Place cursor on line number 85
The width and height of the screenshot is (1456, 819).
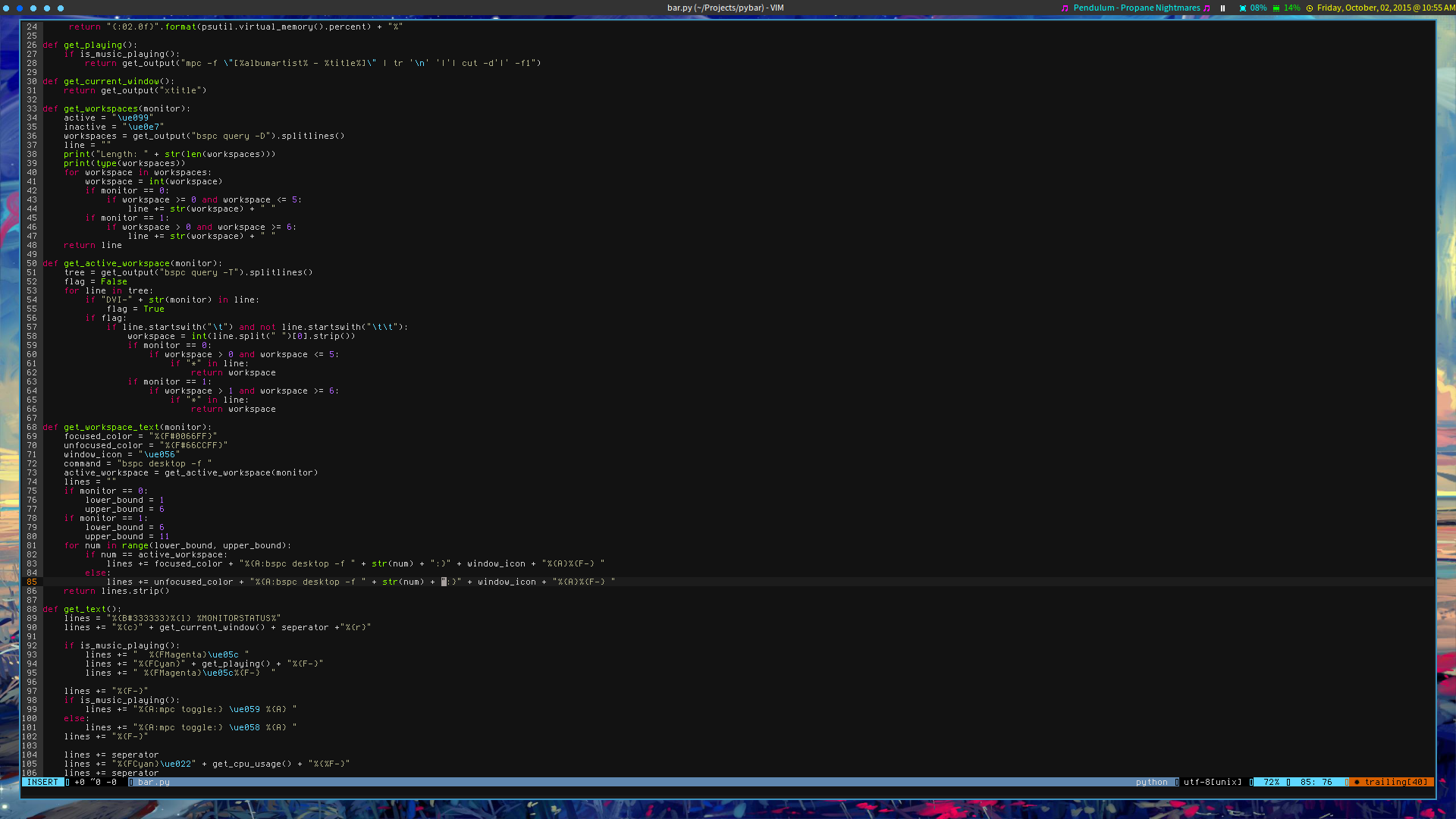[32, 582]
